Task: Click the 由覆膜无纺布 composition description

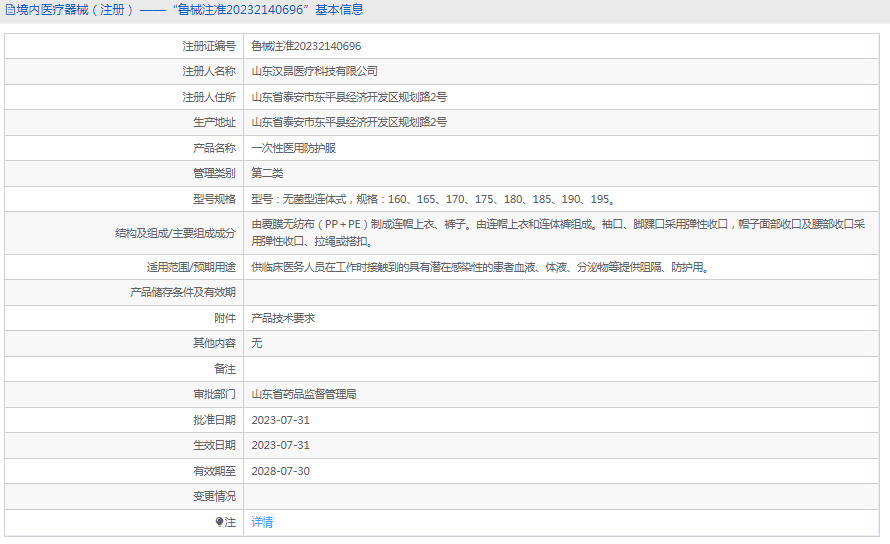Action: click(x=558, y=233)
